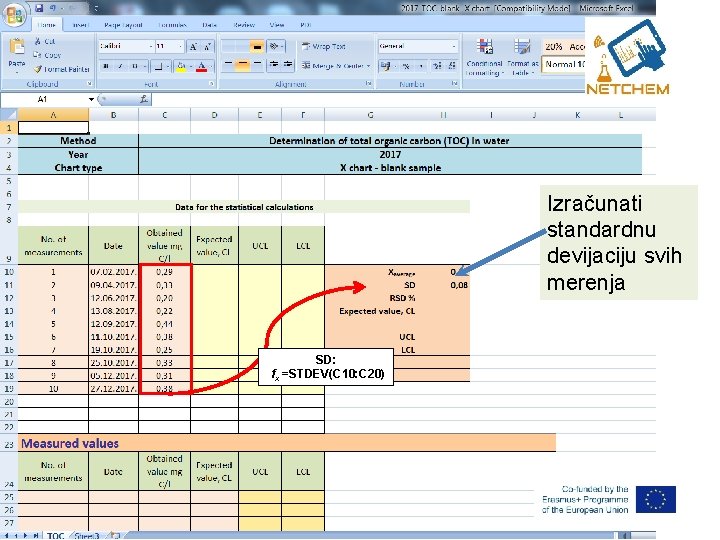The width and height of the screenshot is (720, 540).
Task: Open Format as Table gallery
Action: (522, 57)
